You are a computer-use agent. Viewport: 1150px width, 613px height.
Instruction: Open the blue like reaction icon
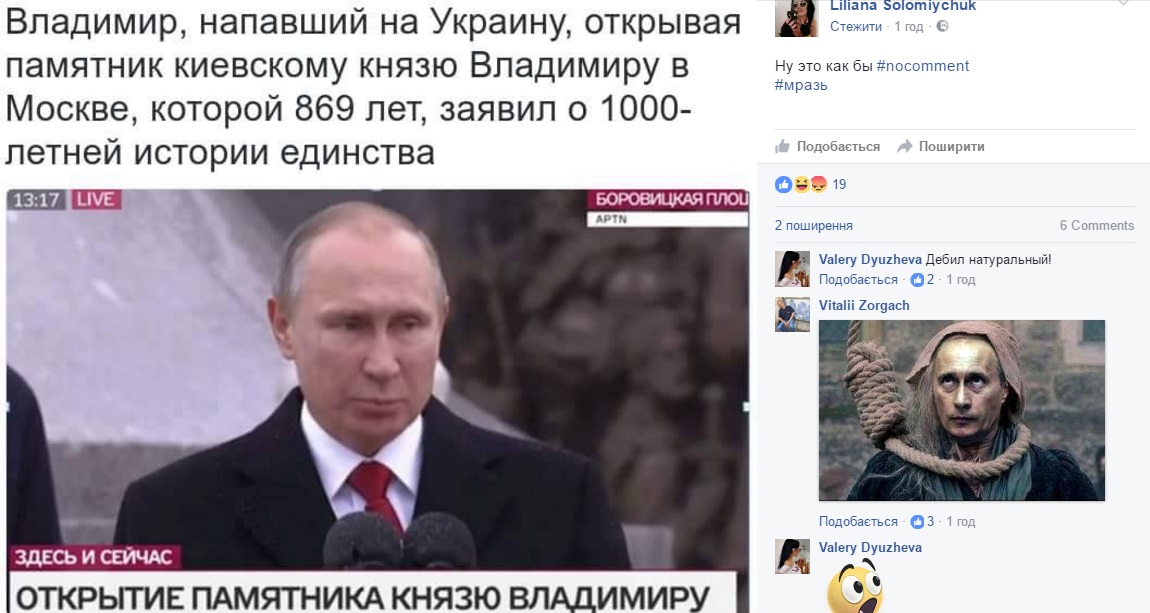tap(783, 184)
